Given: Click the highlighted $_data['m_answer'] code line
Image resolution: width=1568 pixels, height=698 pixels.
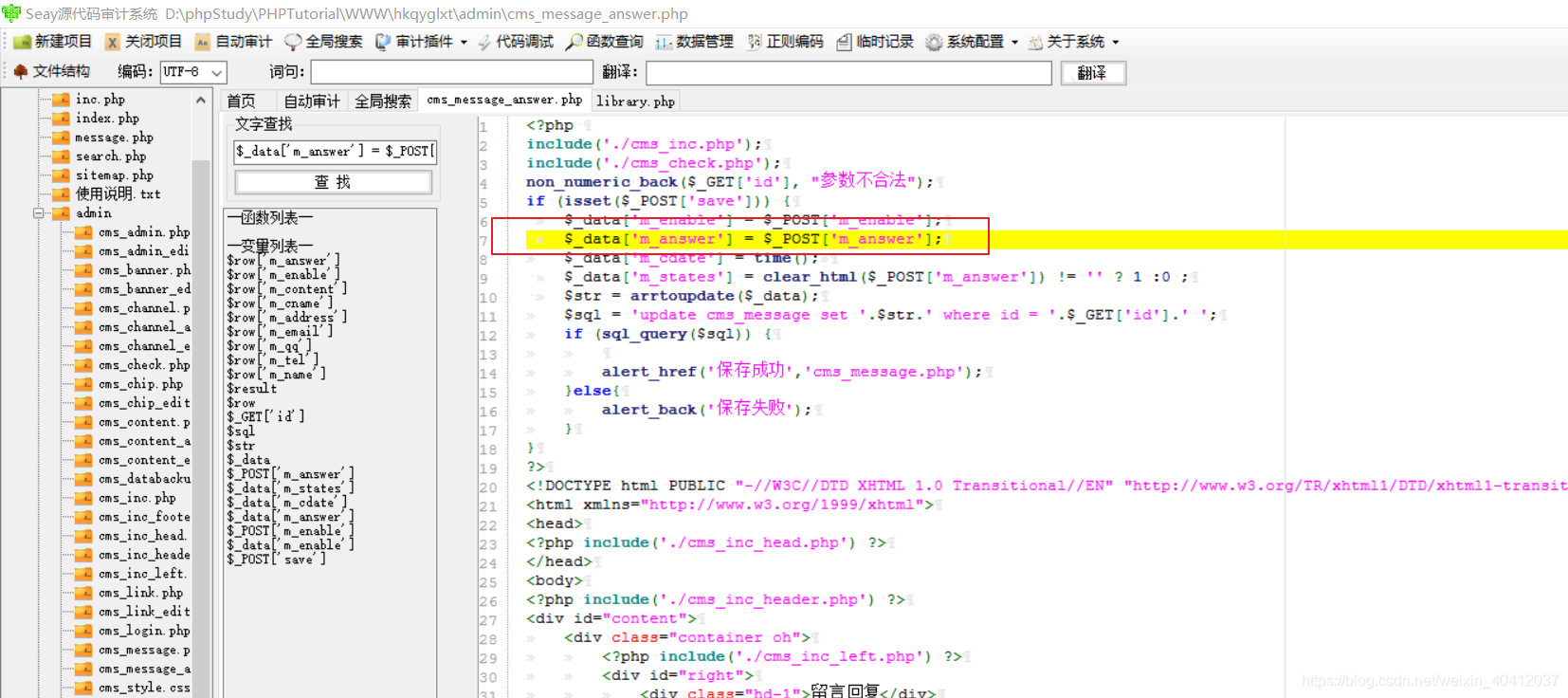Looking at the screenshot, I should tap(754, 239).
